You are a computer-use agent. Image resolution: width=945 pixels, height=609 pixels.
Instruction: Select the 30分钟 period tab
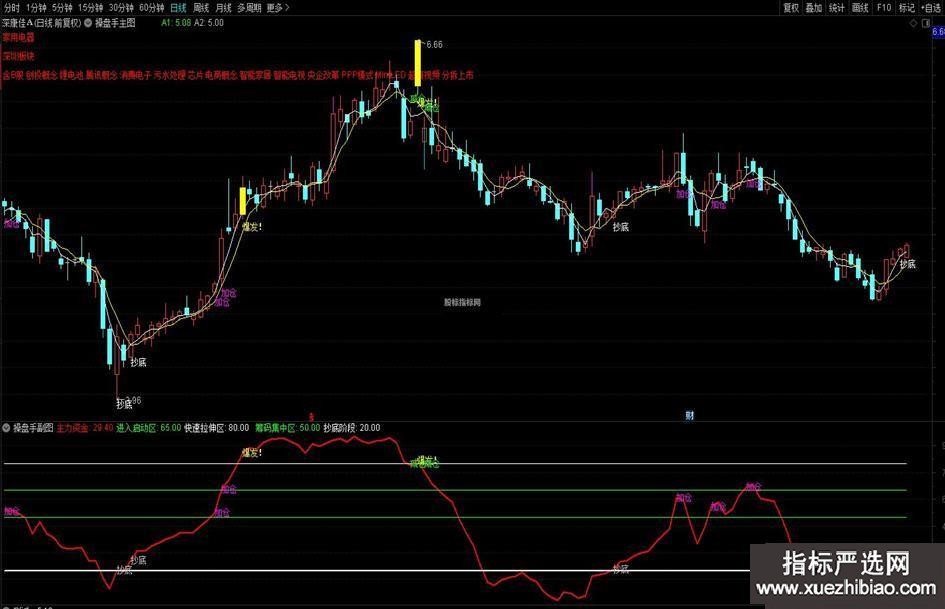pyautogui.click(x=121, y=8)
